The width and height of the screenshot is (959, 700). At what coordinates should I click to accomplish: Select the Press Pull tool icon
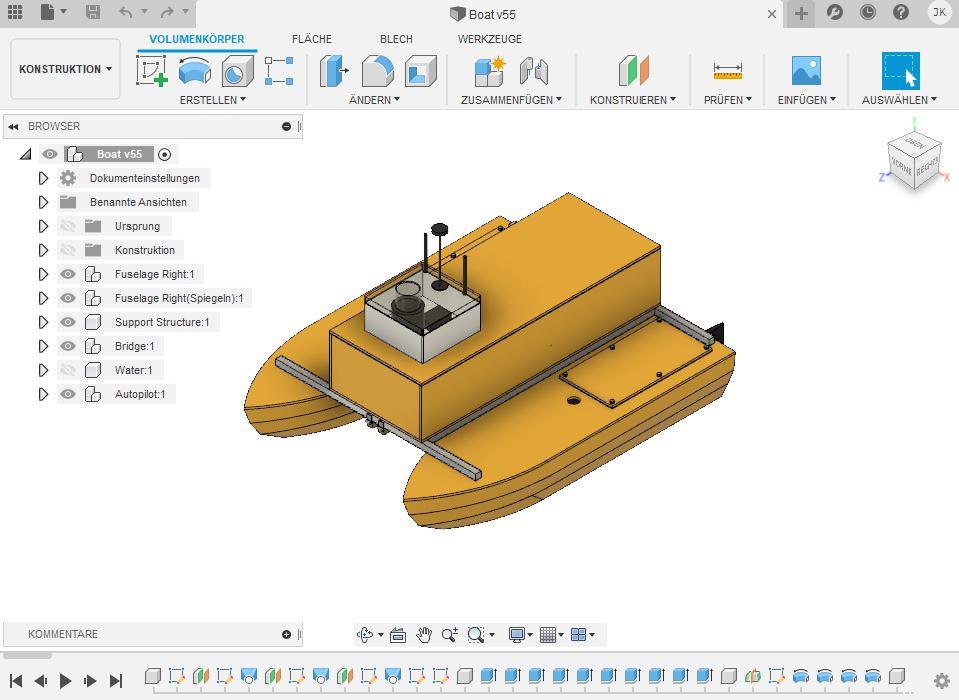pyautogui.click(x=333, y=71)
